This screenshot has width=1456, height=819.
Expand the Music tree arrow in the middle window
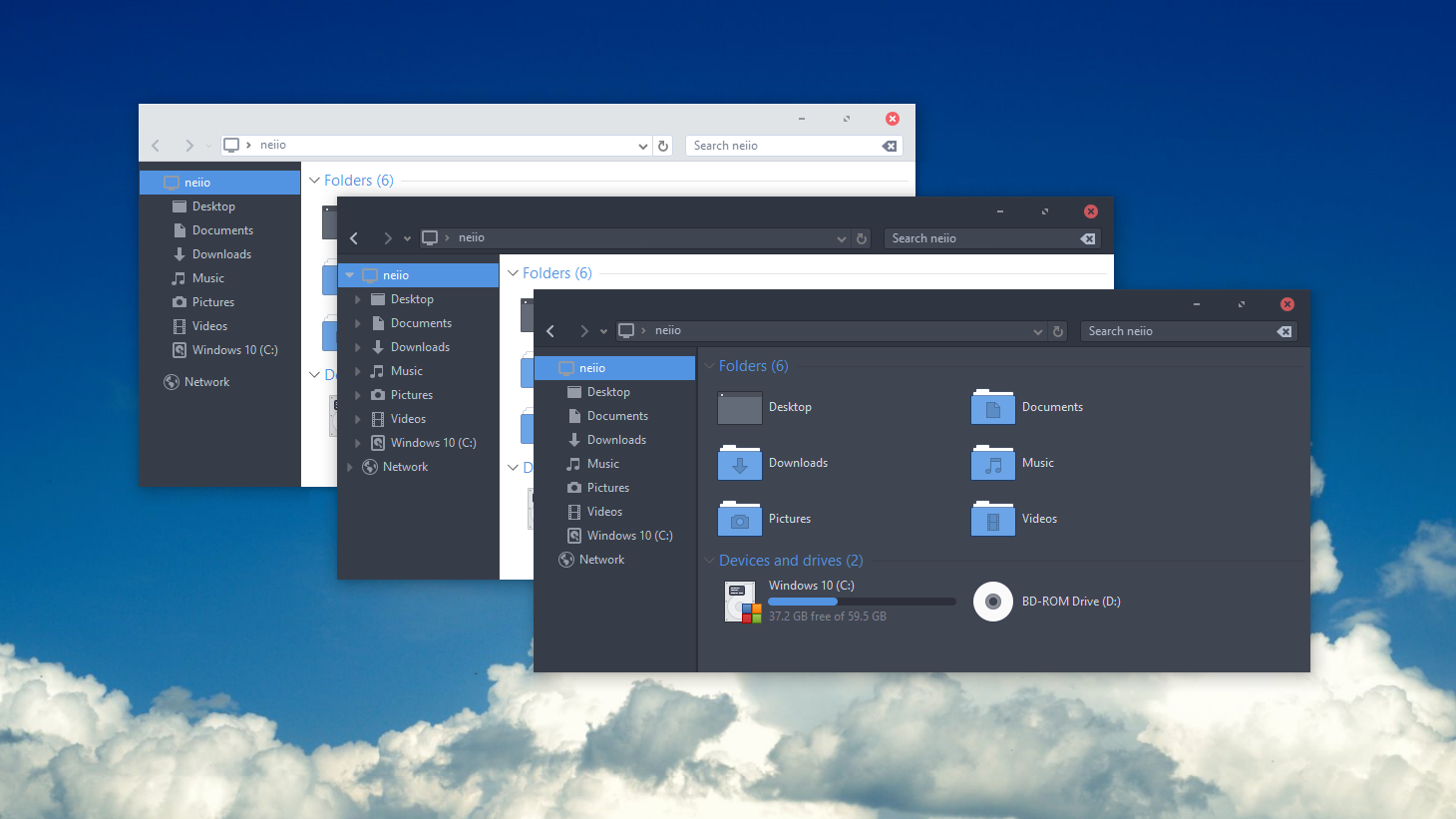[x=358, y=371]
